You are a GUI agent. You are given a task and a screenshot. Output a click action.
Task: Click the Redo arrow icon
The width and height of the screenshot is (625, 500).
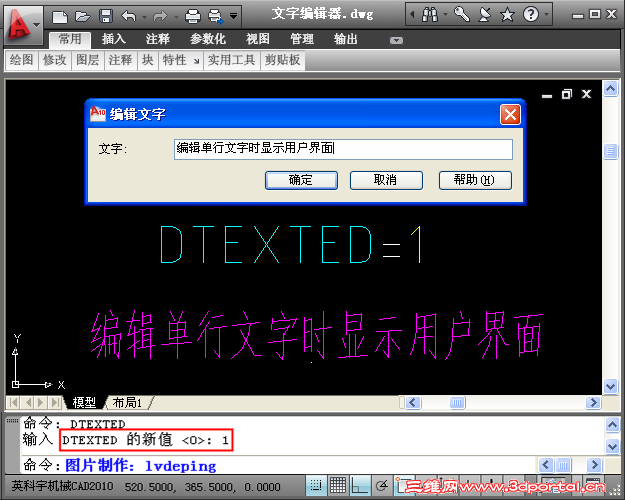pos(160,16)
